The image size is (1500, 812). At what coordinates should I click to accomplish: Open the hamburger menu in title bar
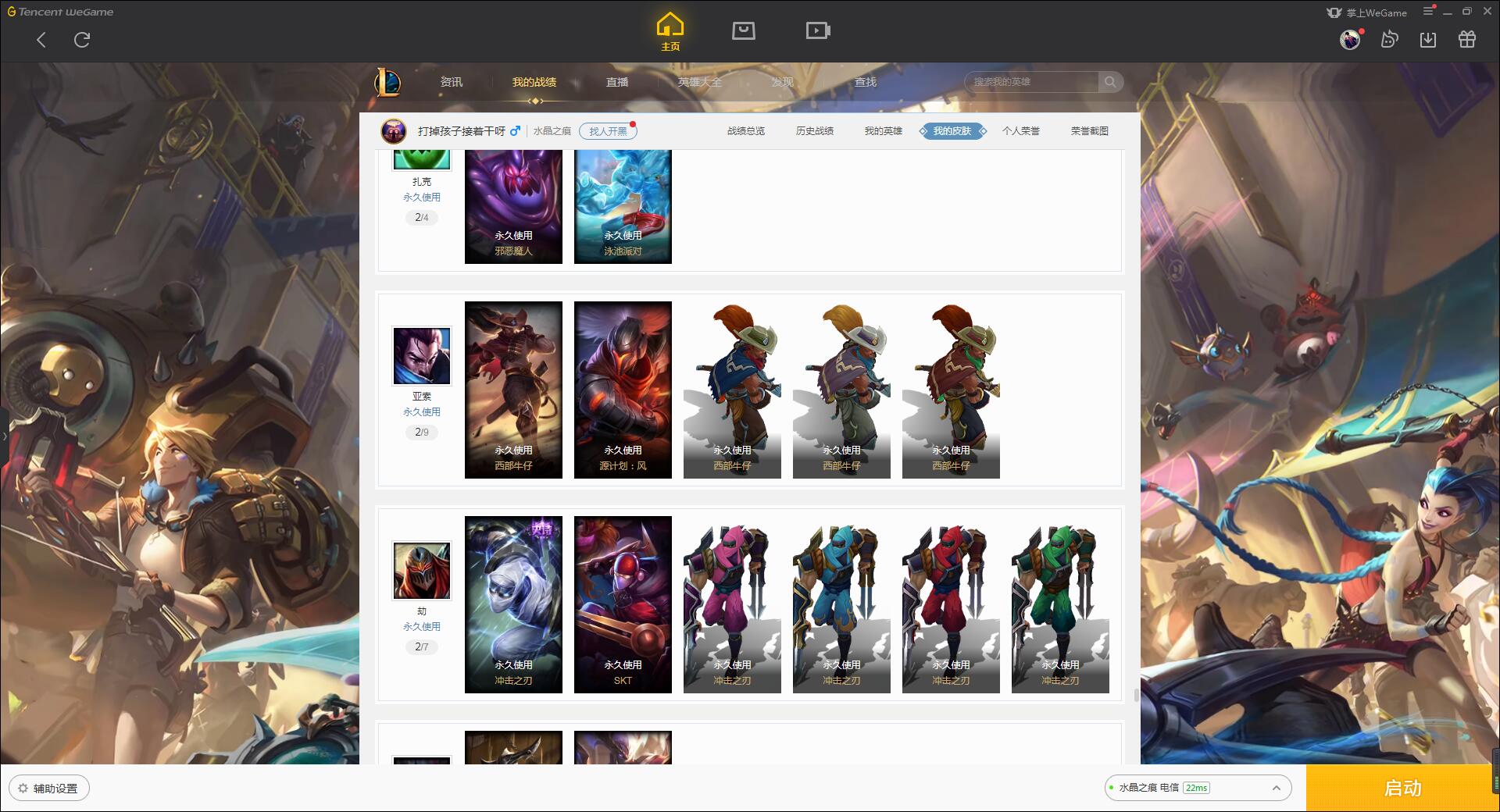tap(1428, 11)
